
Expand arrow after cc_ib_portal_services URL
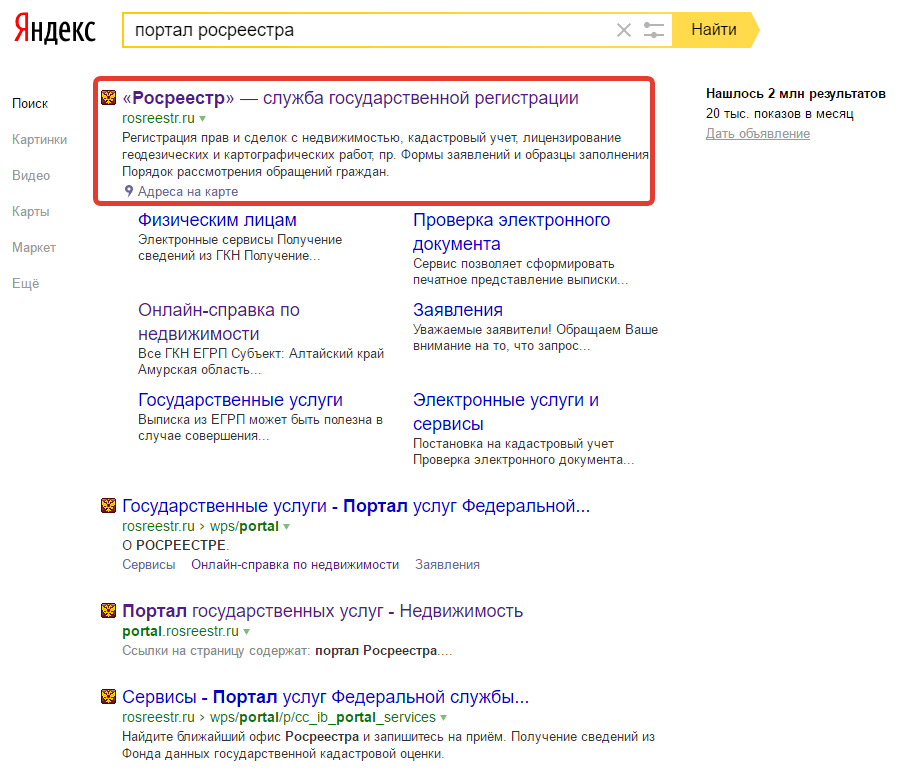tap(443, 718)
